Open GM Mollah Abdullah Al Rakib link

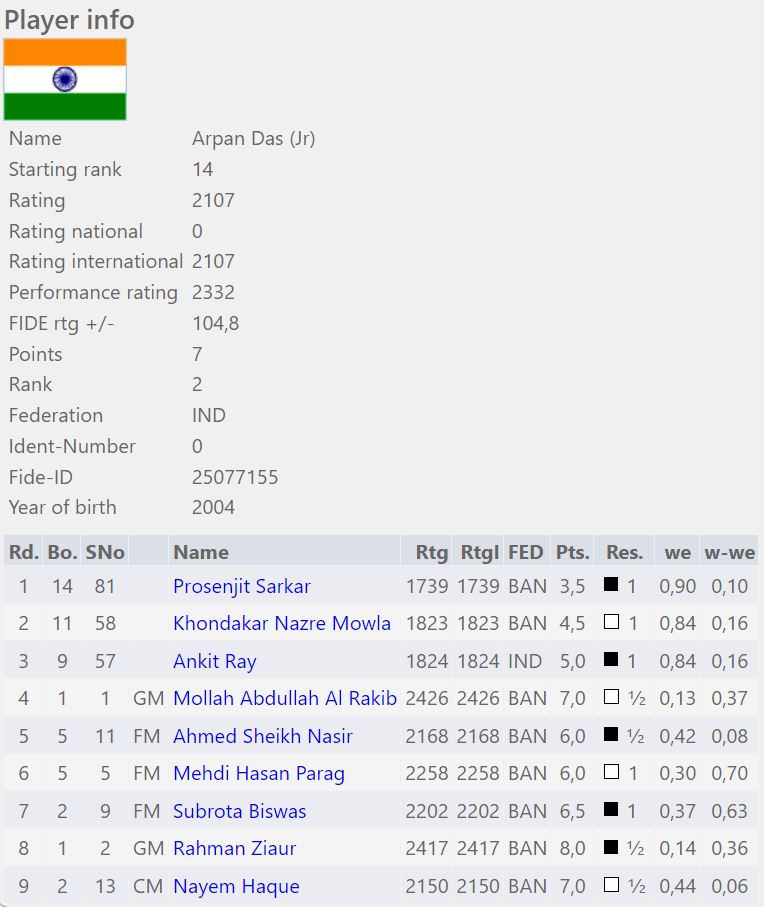click(x=284, y=698)
